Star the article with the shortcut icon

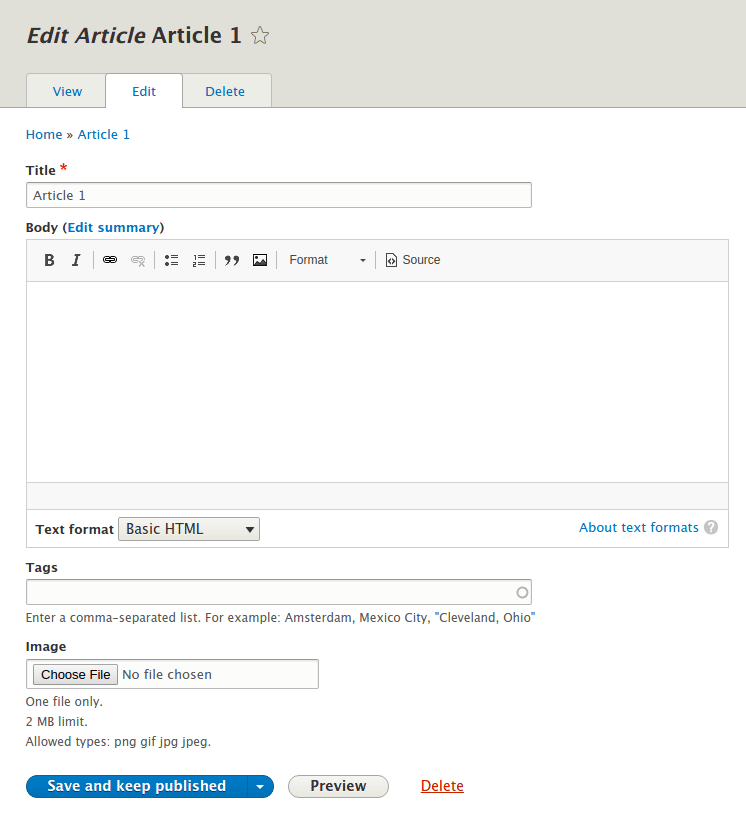click(x=260, y=36)
